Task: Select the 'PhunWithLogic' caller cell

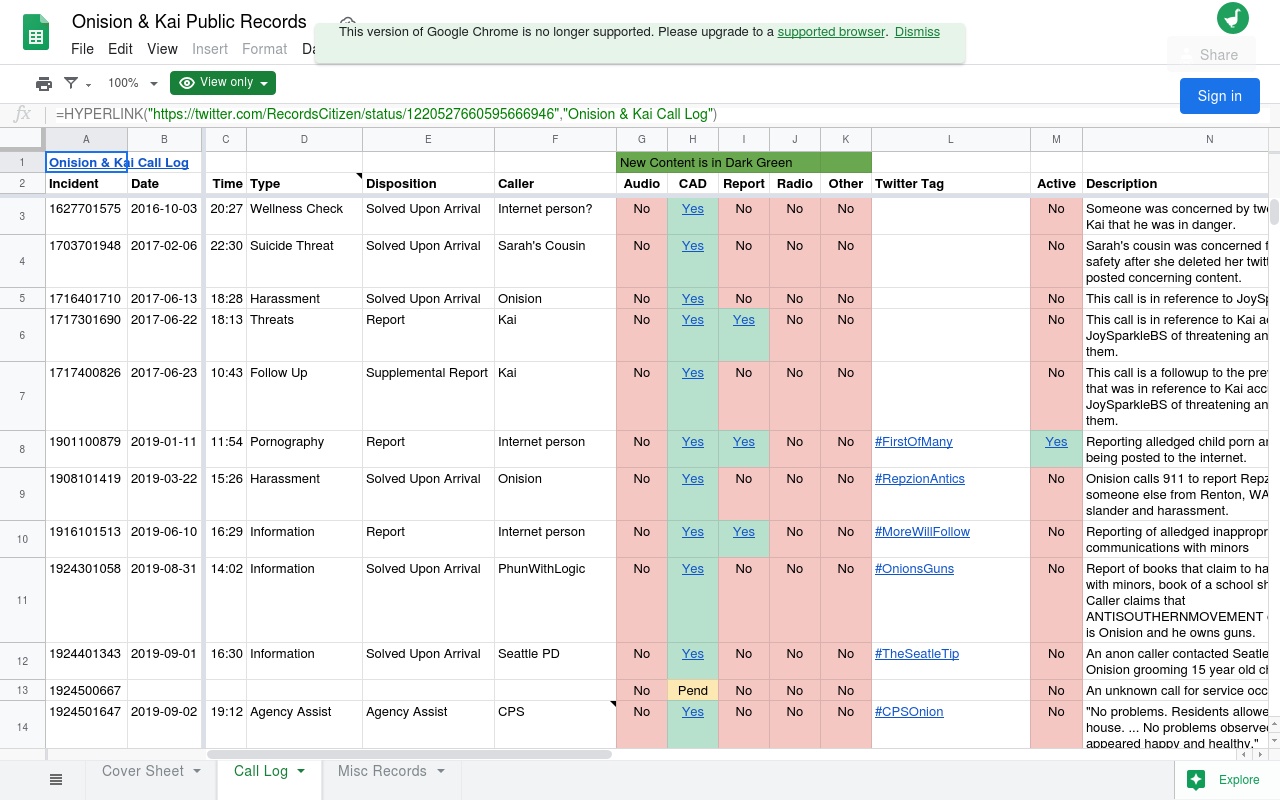Action: click(x=555, y=600)
